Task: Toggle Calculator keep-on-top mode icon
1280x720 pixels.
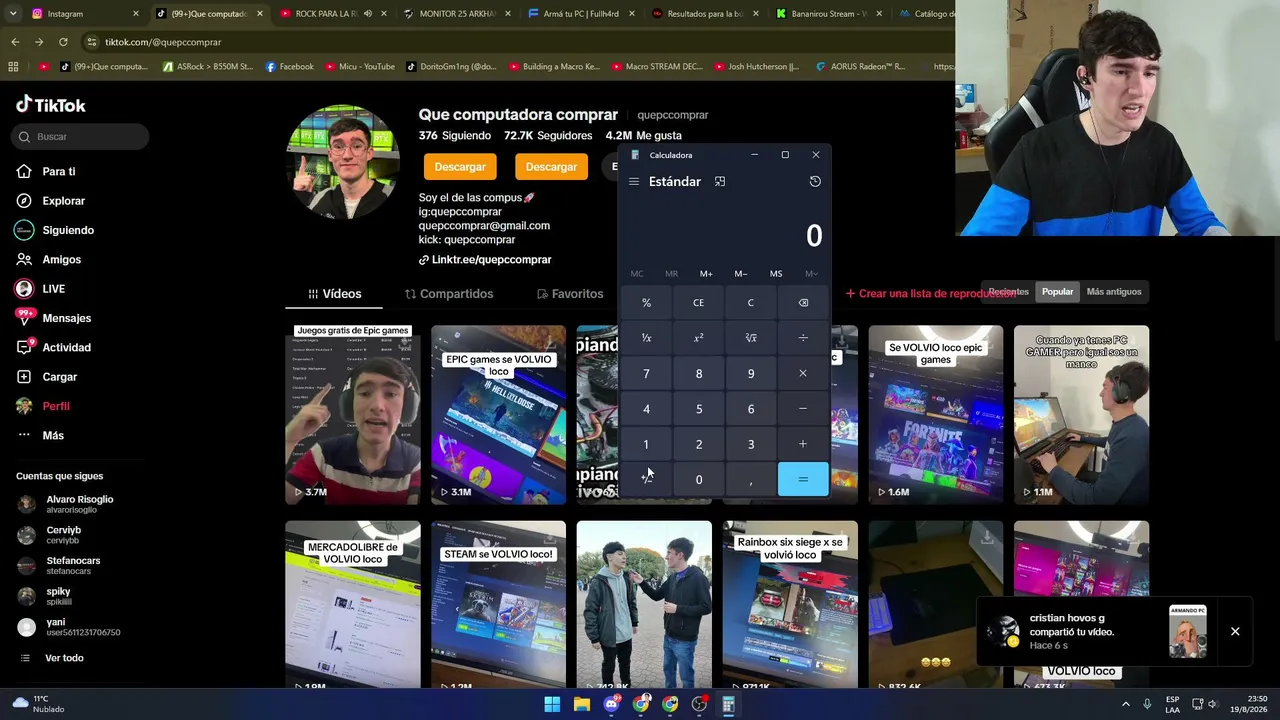Action: (720, 182)
